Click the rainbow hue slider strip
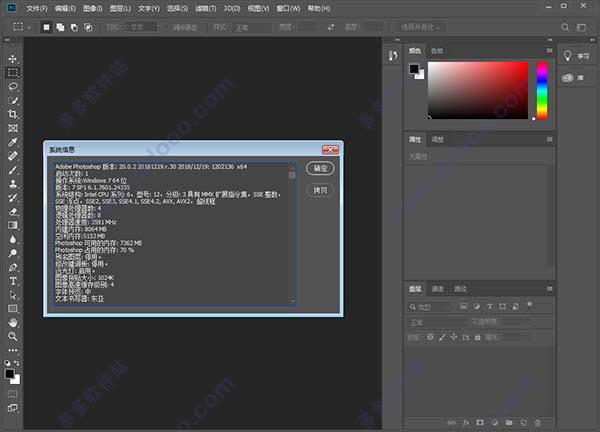The height and width of the screenshot is (432, 600). (542, 91)
